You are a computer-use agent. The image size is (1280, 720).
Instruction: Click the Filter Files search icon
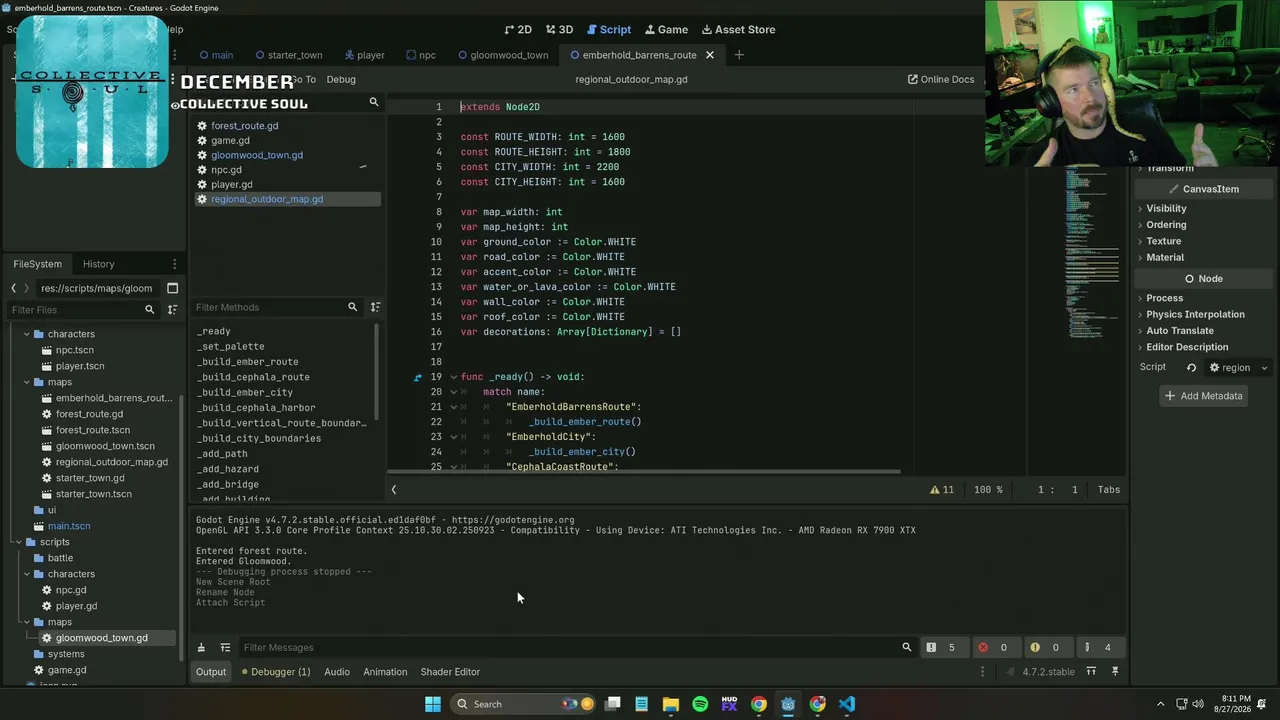click(x=150, y=310)
